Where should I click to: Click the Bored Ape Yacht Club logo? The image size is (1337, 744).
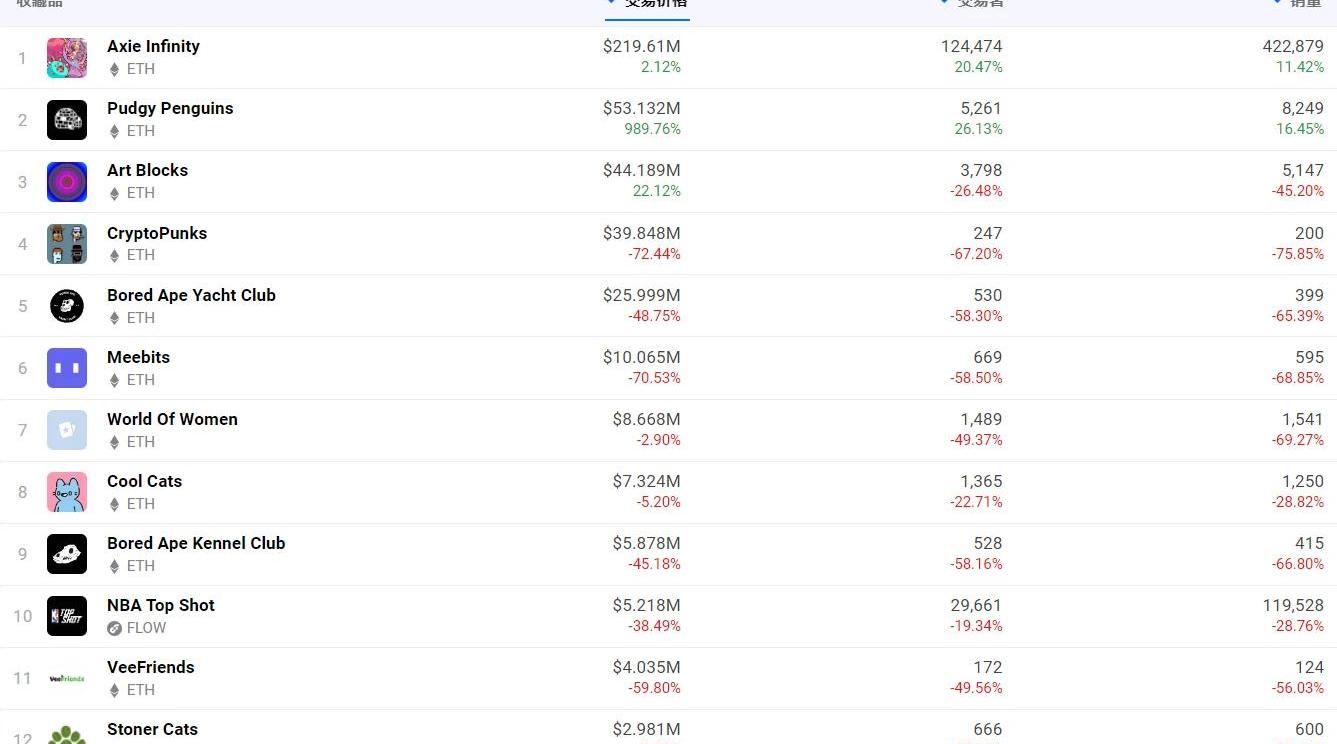pos(67,306)
